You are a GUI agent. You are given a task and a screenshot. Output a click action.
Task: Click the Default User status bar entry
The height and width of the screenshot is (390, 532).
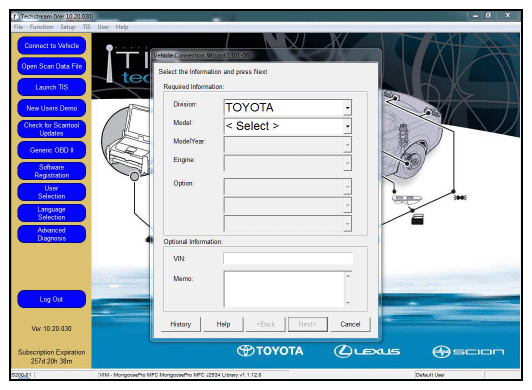pyautogui.click(x=430, y=375)
